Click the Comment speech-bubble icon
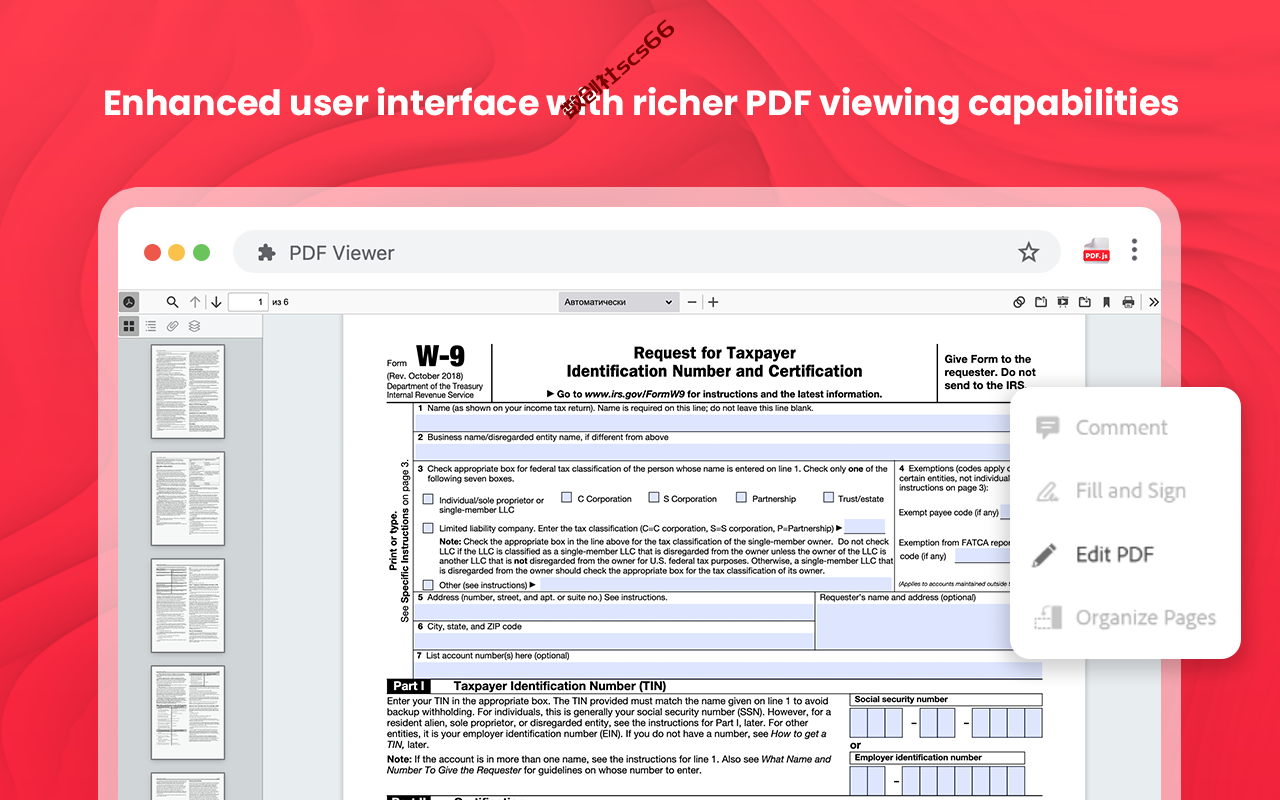This screenshot has height=800, width=1280. tap(1047, 428)
